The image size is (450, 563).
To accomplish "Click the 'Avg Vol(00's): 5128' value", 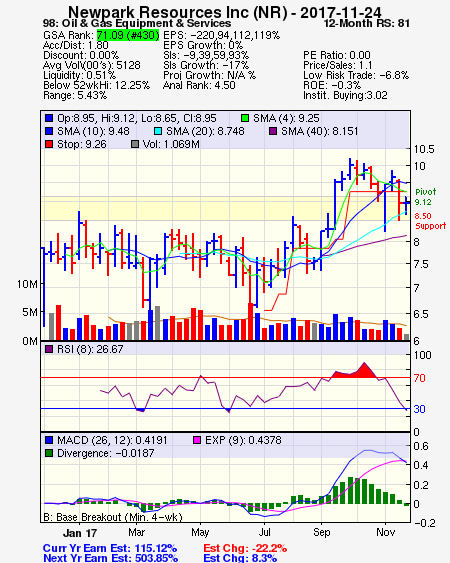I will (92, 65).
